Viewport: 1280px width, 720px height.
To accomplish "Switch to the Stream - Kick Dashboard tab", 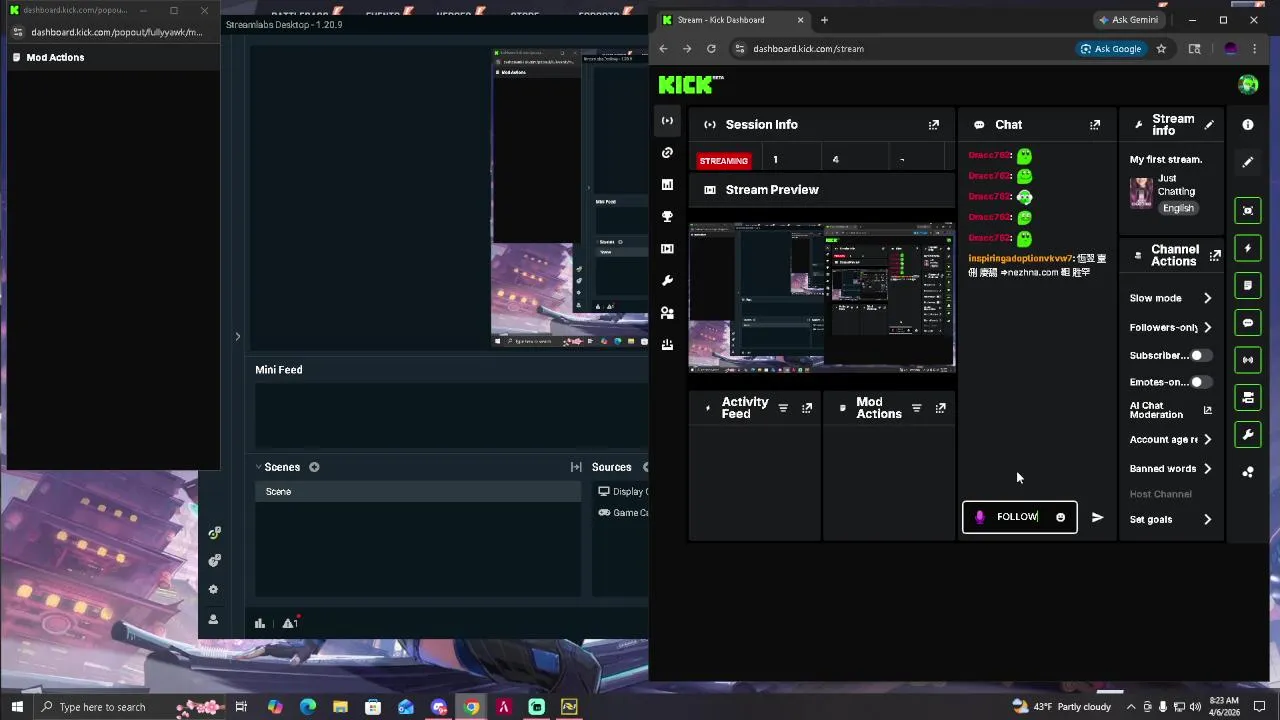I will pyautogui.click(x=733, y=20).
